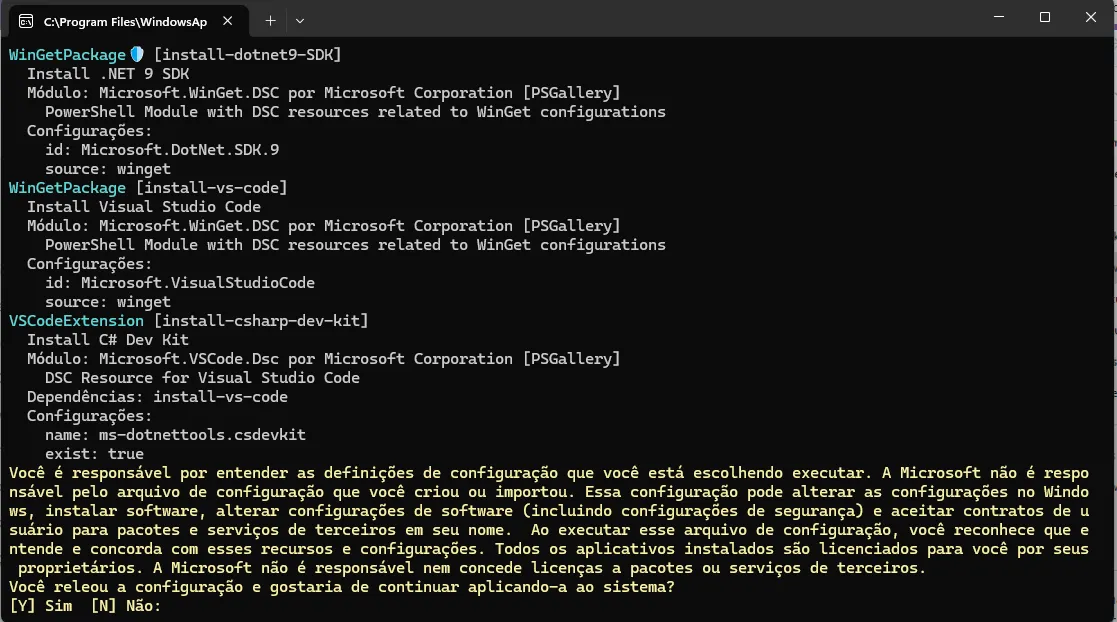Click the VSCodeExtension install-csharp-dev-kit heading

pyautogui.click(x=189, y=321)
